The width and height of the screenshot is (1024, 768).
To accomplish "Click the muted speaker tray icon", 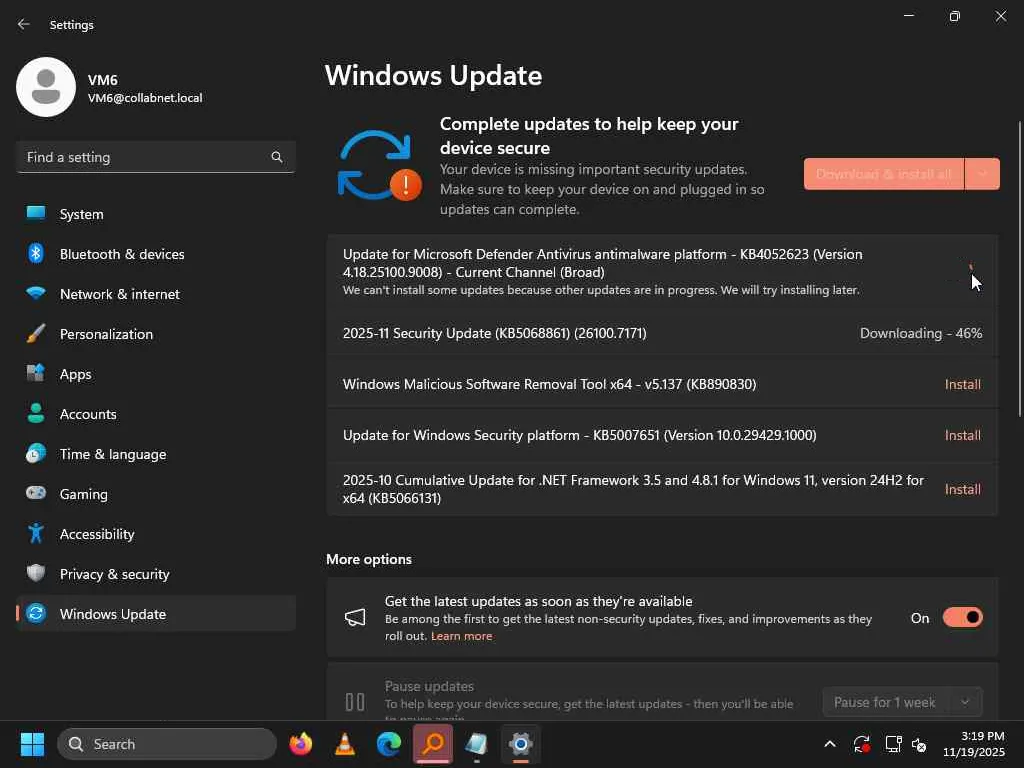I will (x=919, y=744).
